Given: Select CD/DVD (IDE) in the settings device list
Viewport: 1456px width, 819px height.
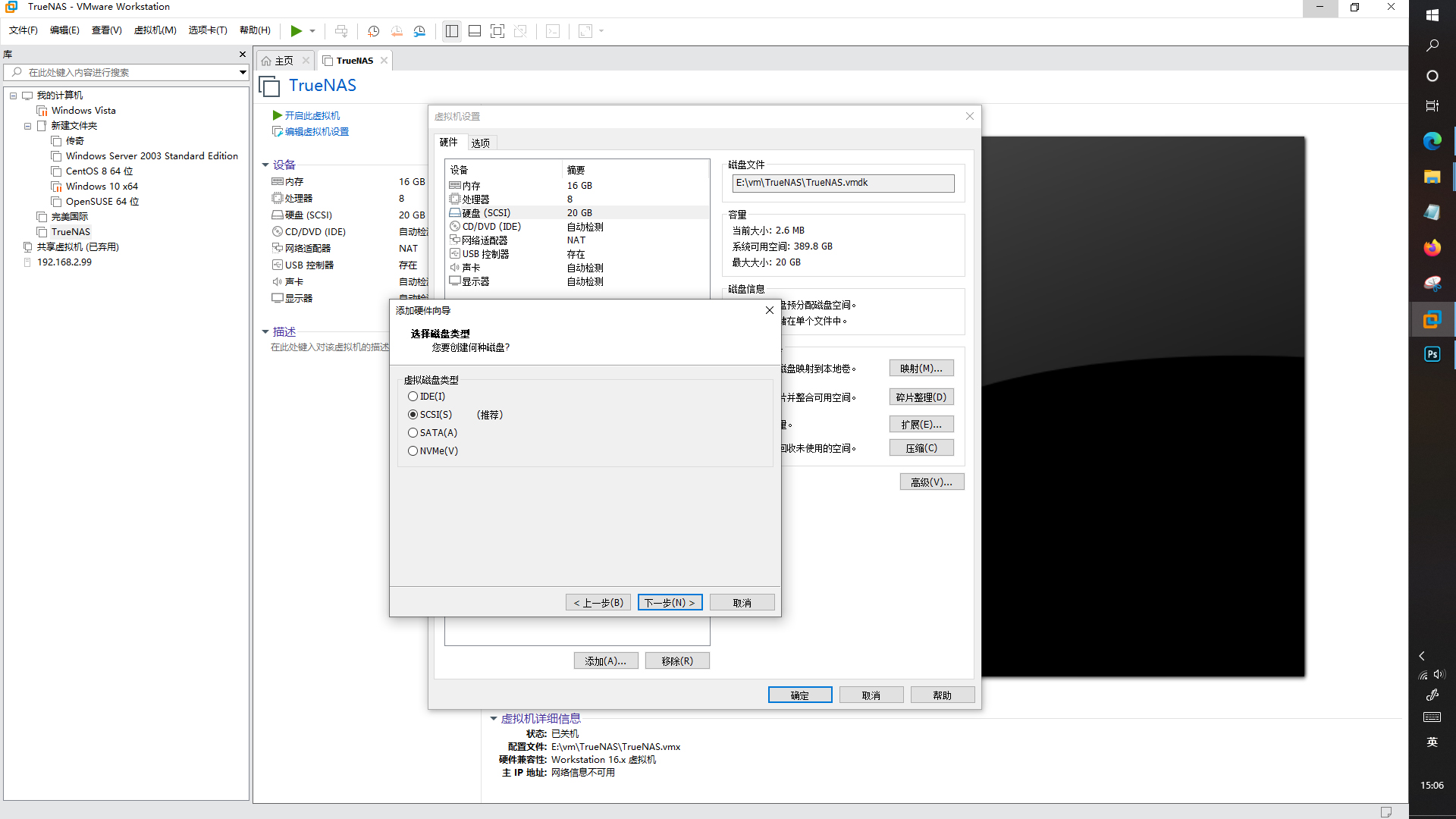Looking at the screenshot, I should [578, 227].
